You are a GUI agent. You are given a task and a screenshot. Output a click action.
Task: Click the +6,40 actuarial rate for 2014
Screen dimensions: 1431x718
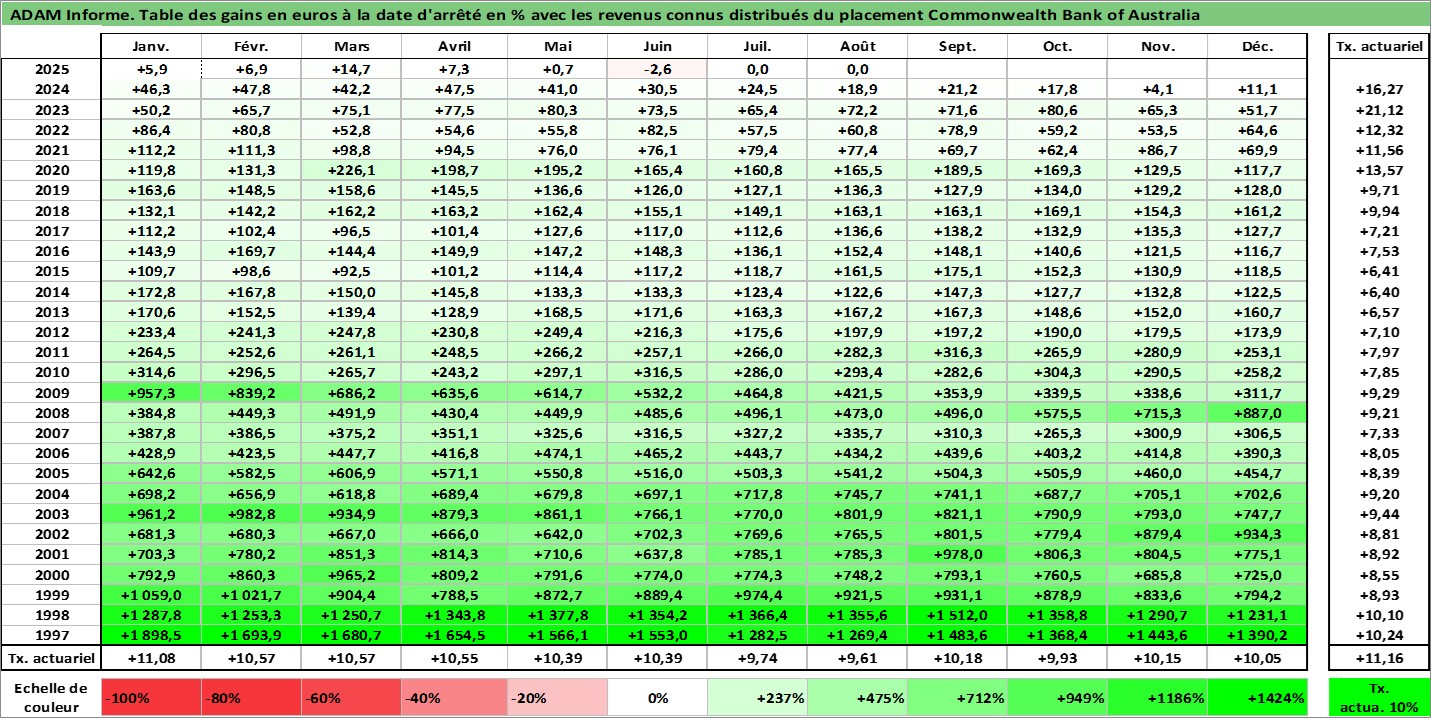(x=1378, y=292)
